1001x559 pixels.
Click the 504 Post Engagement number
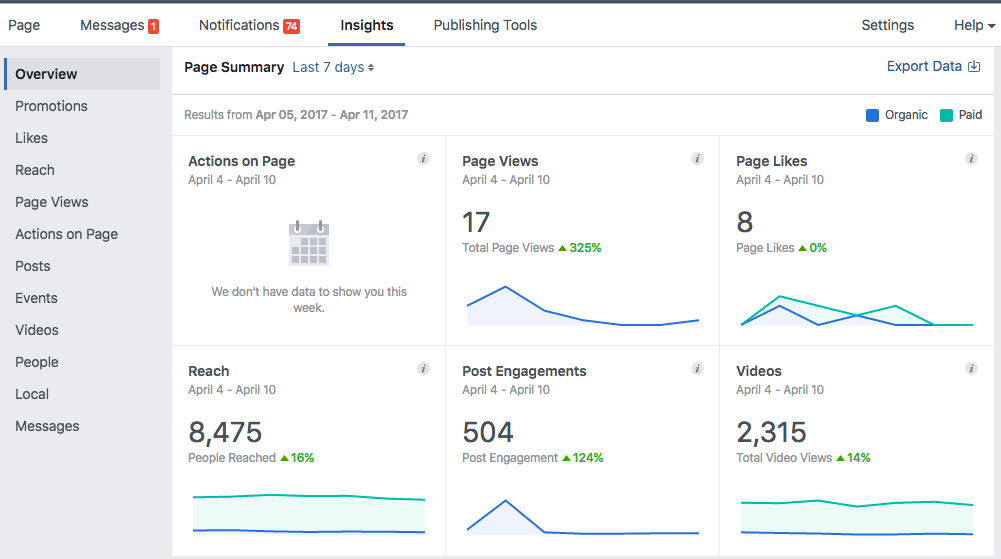[488, 432]
